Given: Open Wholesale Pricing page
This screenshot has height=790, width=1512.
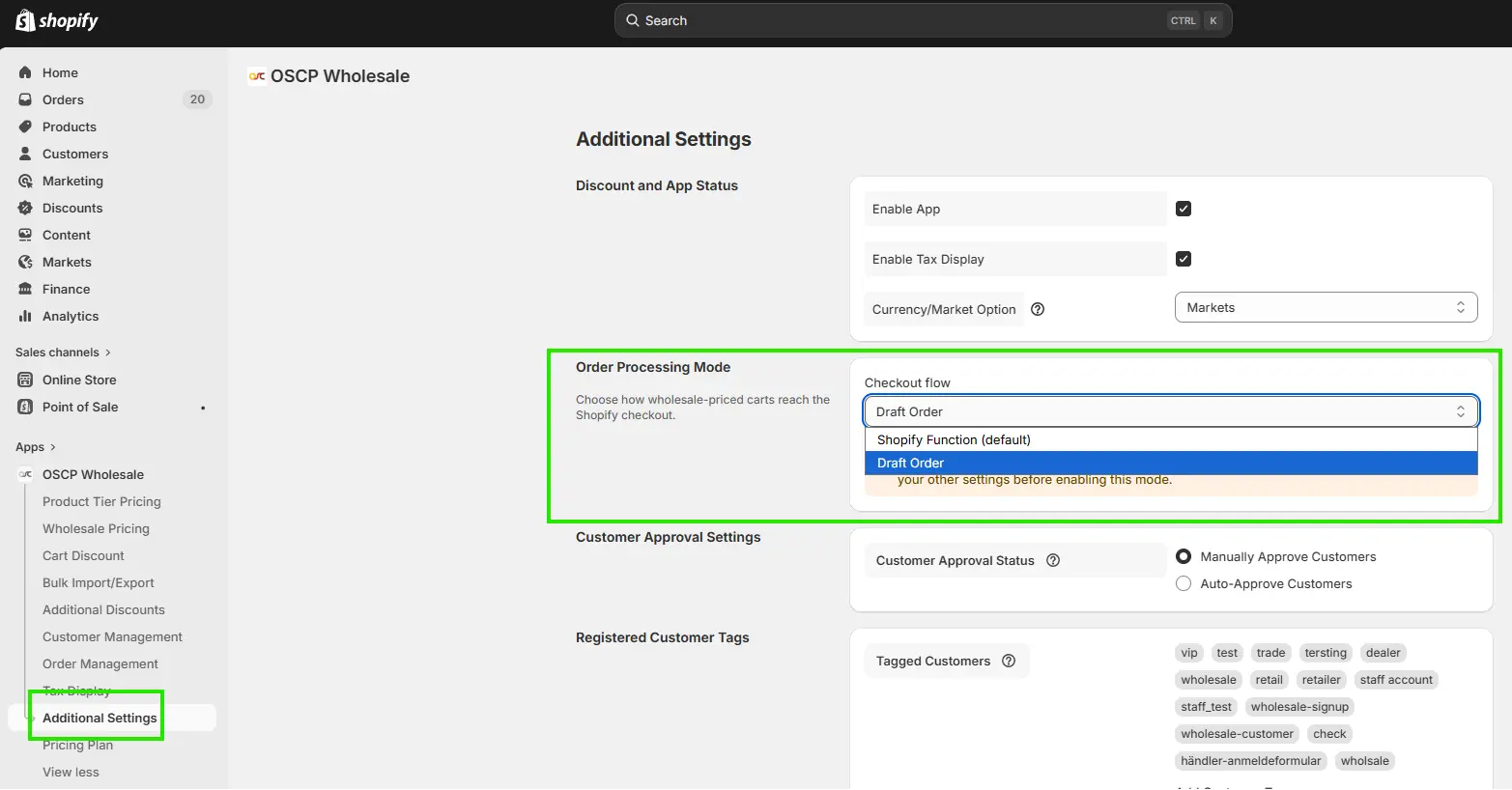Looking at the screenshot, I should [96, 528].
